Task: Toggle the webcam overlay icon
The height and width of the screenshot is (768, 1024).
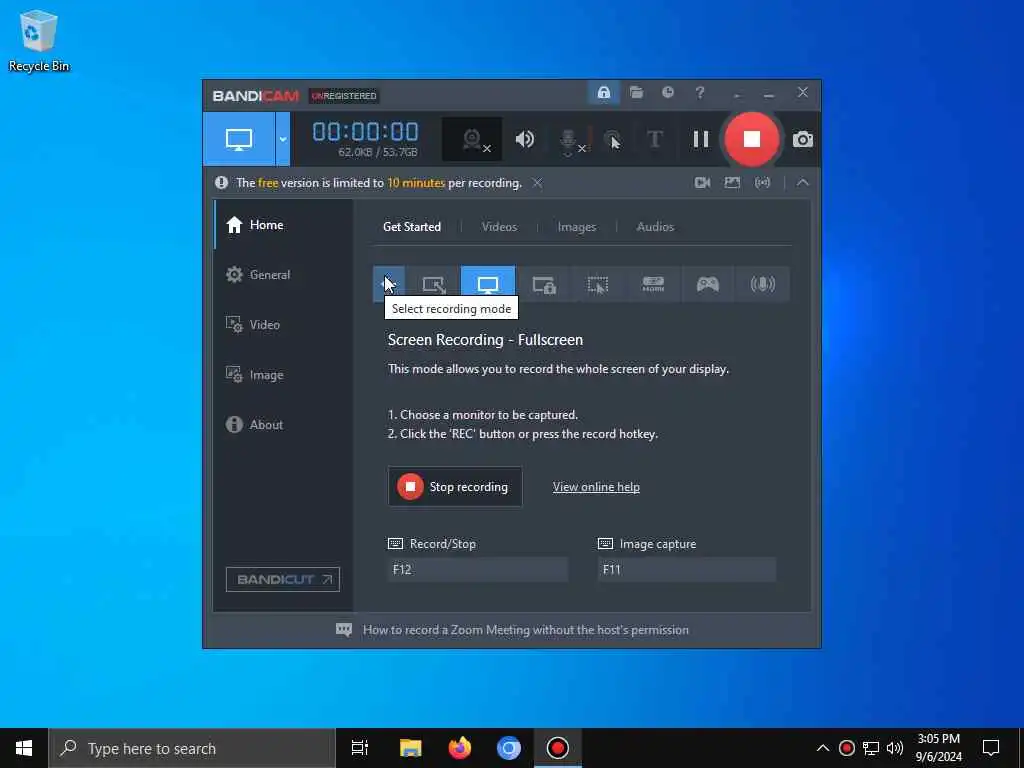Action: click(472, 139)
